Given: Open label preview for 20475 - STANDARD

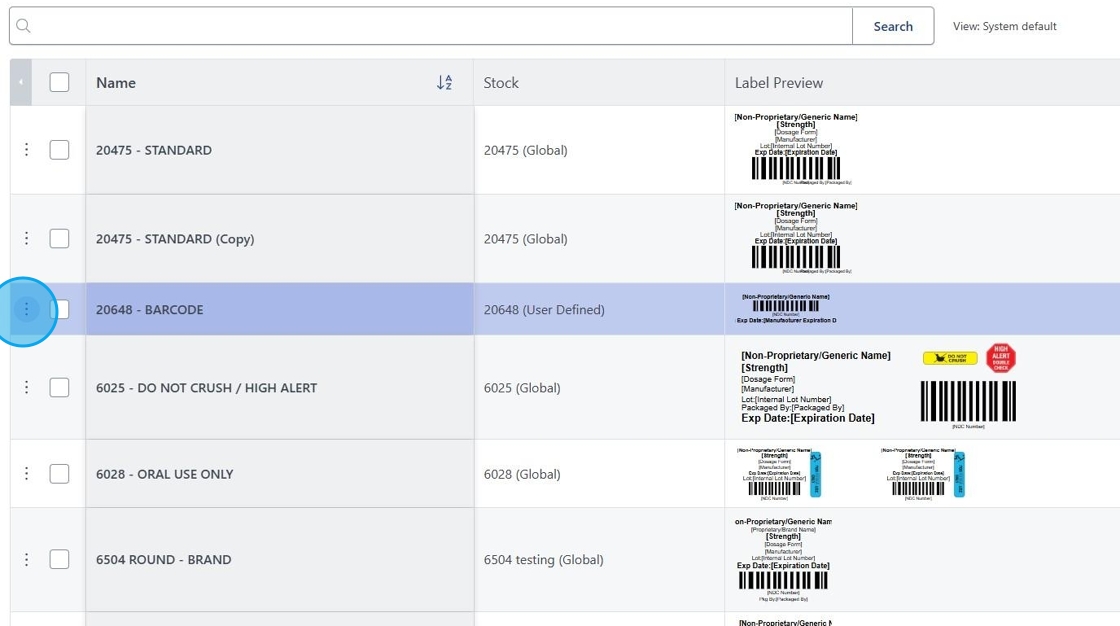Looking at the screenshot, I should (x=796, y=149).
